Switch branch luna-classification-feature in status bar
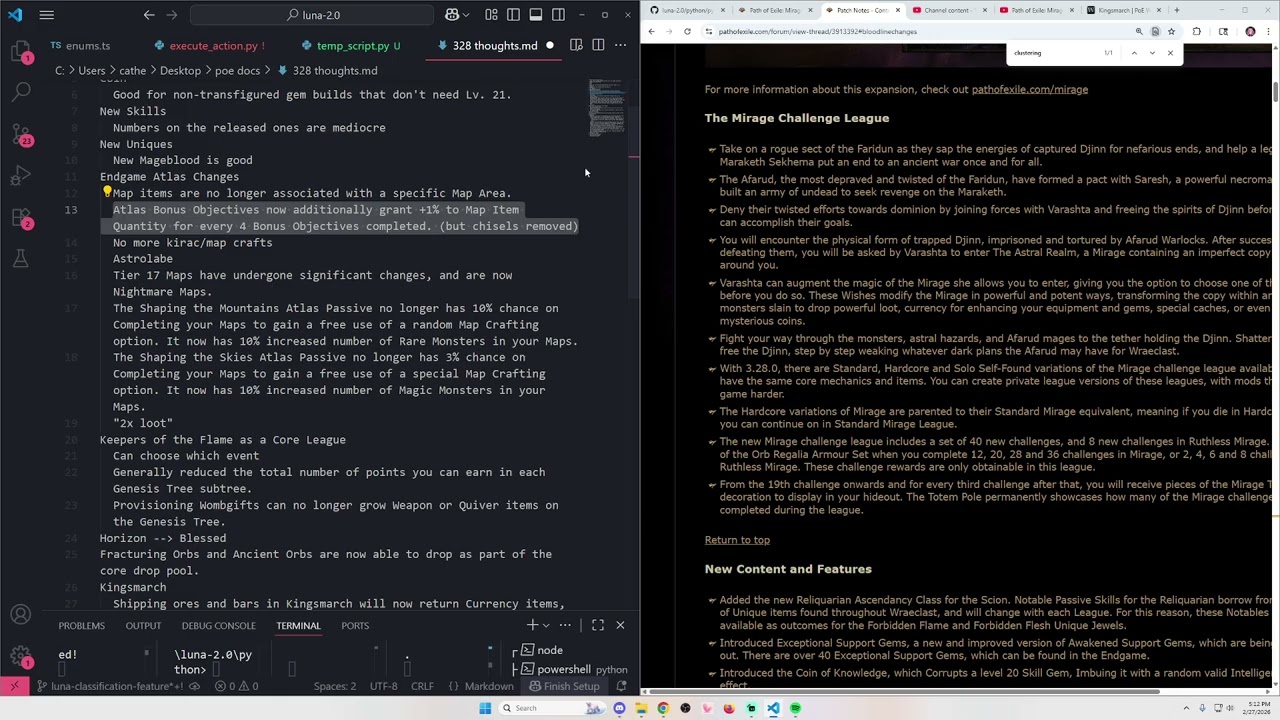Screen dimensions: 1280x720 click(110, 686)
